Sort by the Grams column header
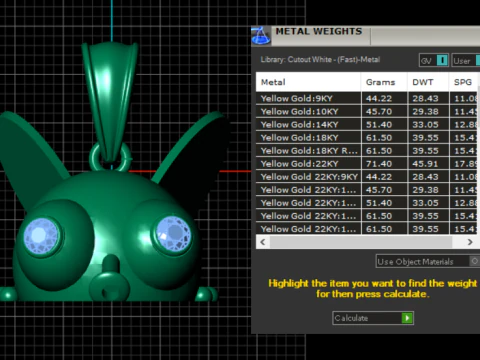This screenshot has width=480, height=360. (x=384, y=82)
